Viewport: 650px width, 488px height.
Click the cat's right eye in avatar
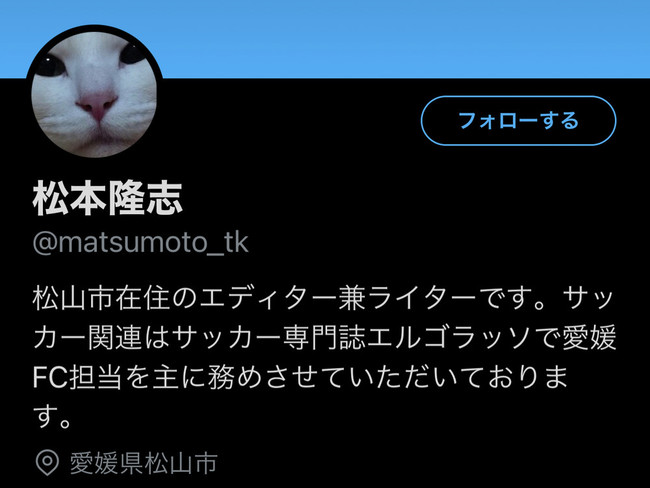pyautogui.click(x=132, y=54)
